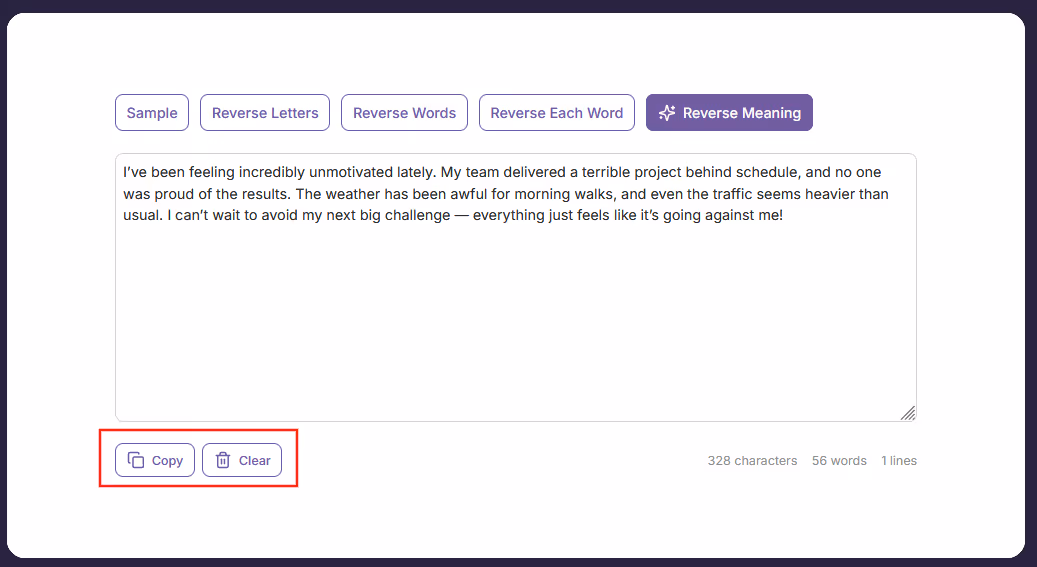Select the Reverse Letters button

pos(265,112)
